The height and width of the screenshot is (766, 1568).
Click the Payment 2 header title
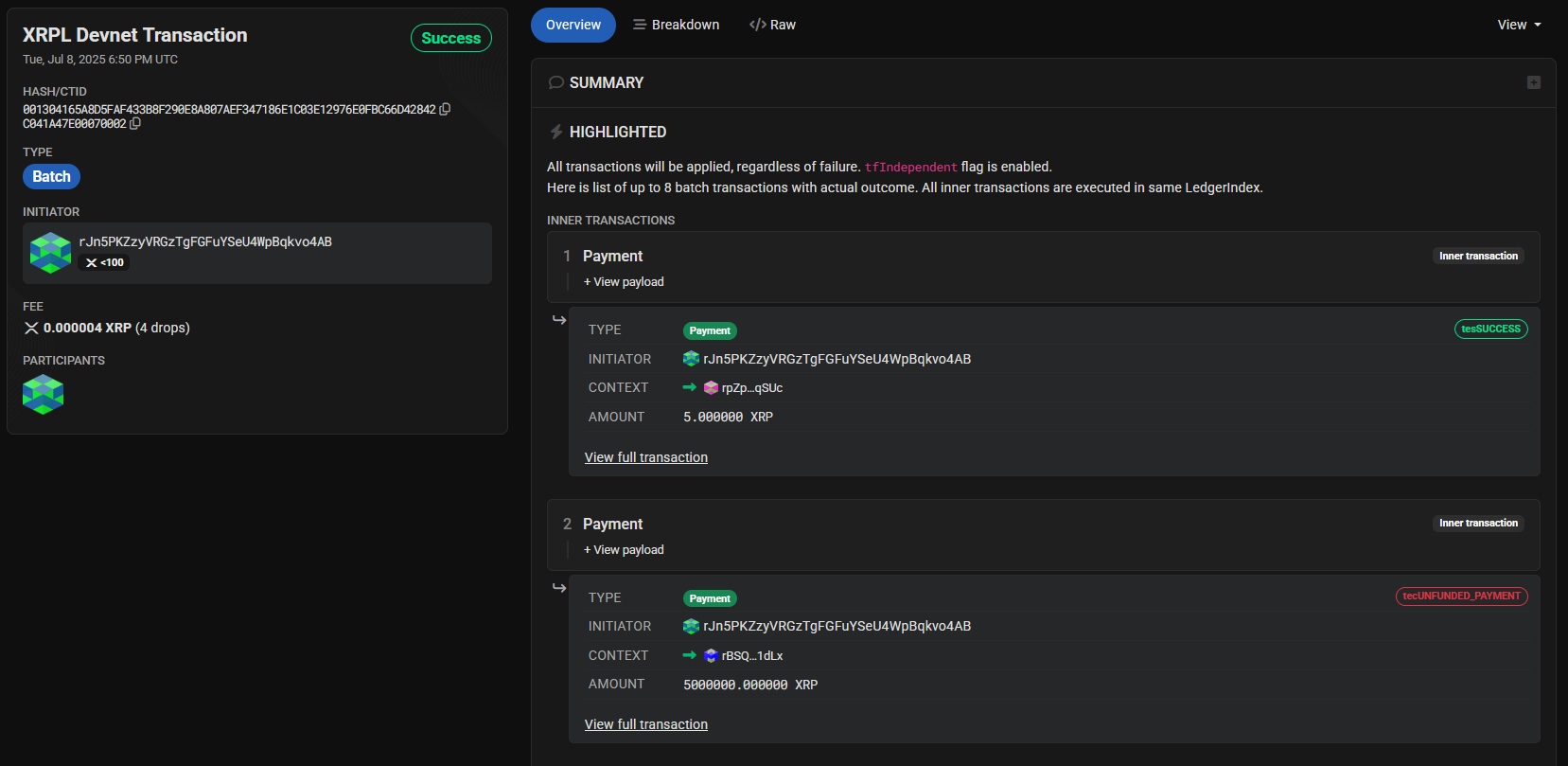612,524
